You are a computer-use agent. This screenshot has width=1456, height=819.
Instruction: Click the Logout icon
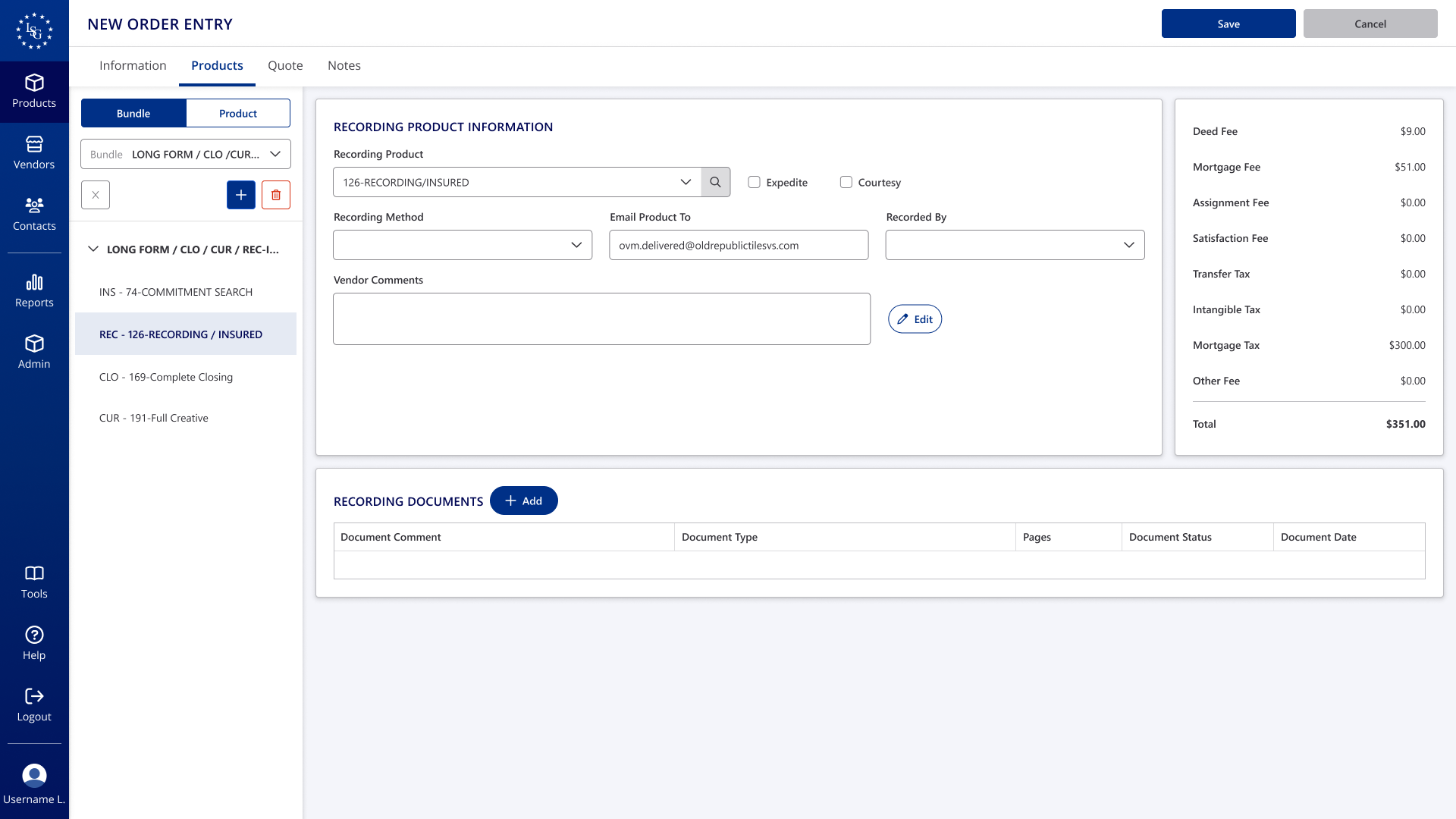(x=34, y=696)
